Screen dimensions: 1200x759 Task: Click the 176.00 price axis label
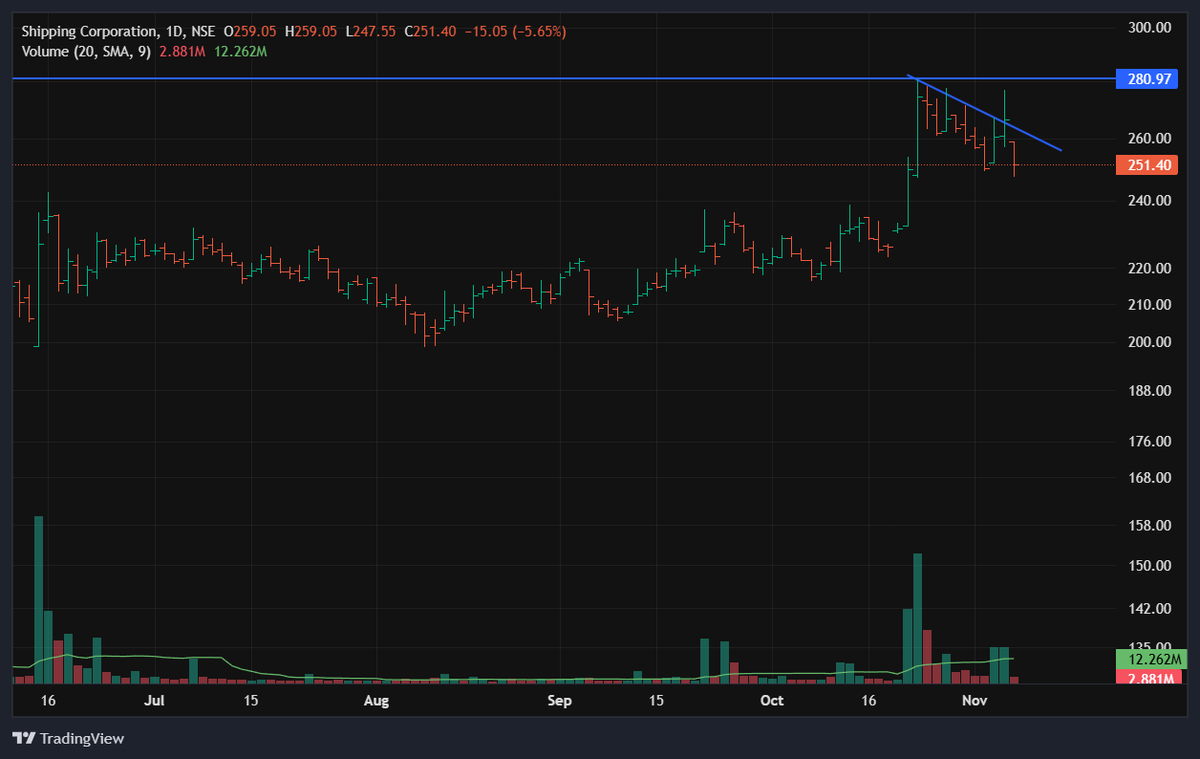point(1148,441)
